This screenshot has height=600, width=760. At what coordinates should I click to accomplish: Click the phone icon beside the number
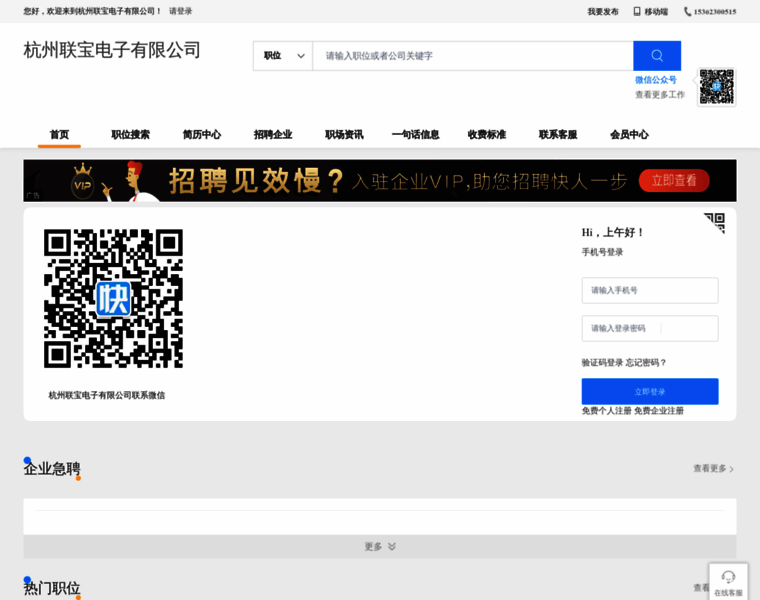click(687, 12)
